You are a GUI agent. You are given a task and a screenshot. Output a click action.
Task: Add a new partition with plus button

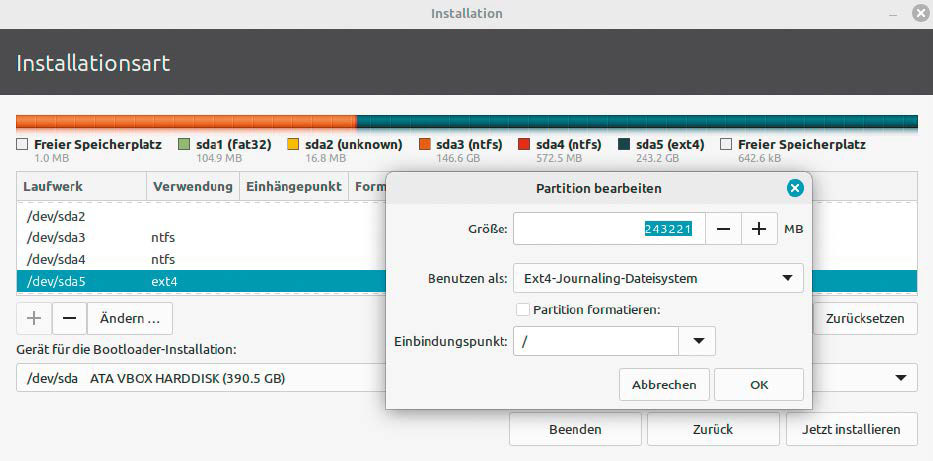[x=34, y=318]
